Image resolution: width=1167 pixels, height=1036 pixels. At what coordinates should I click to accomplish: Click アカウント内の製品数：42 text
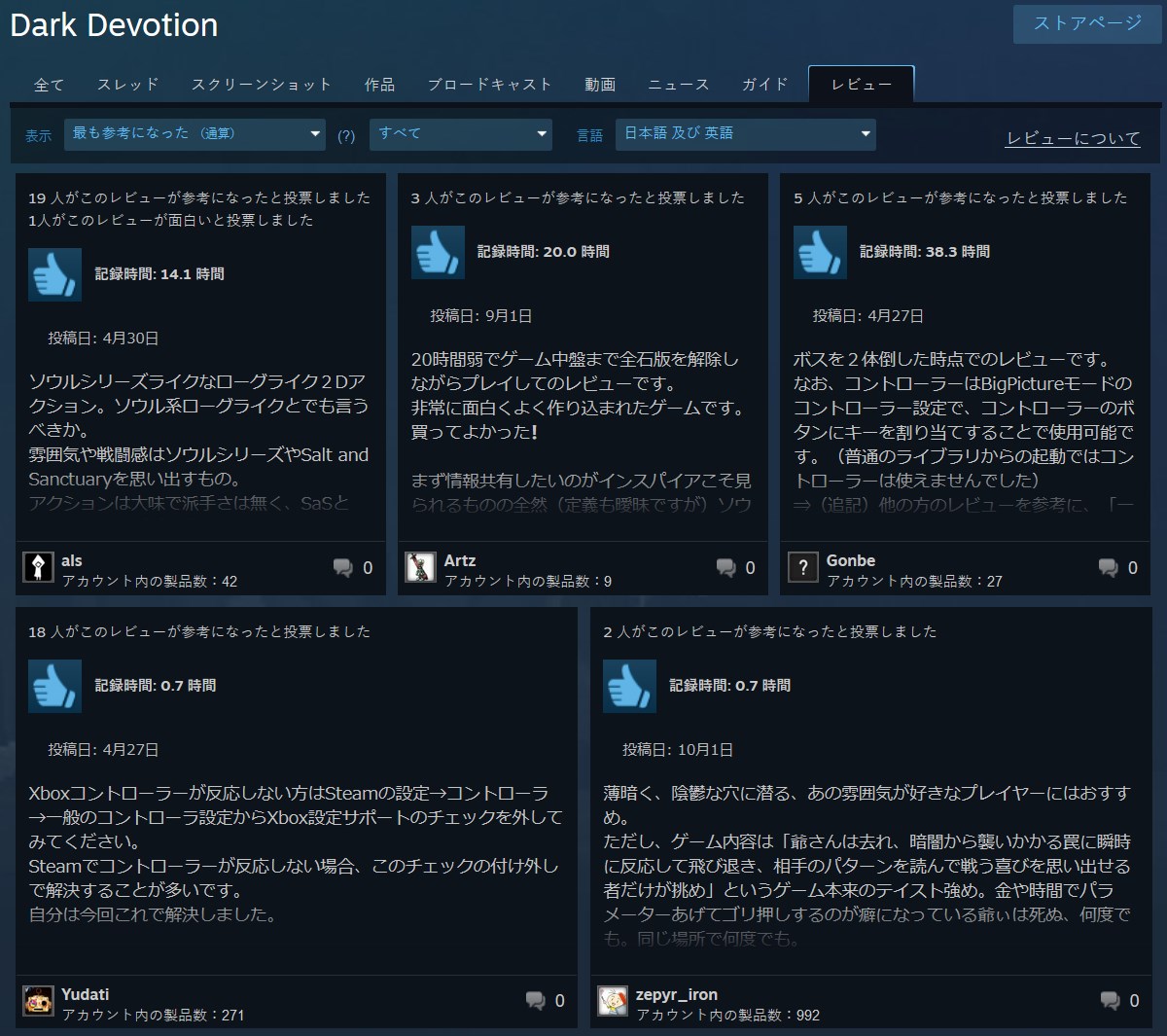150,582
